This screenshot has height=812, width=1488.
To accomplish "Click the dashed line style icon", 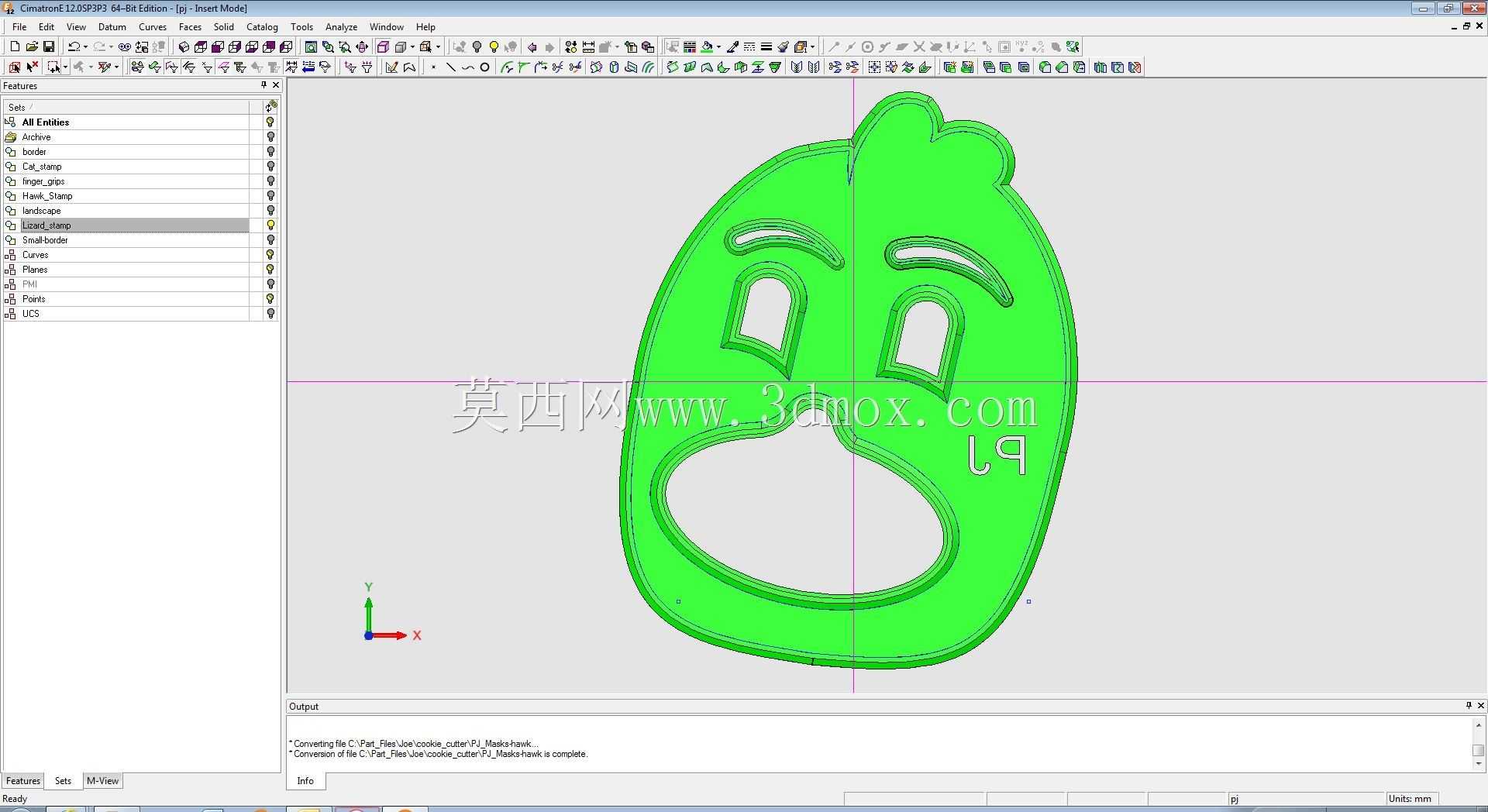I will pos(749,46).
